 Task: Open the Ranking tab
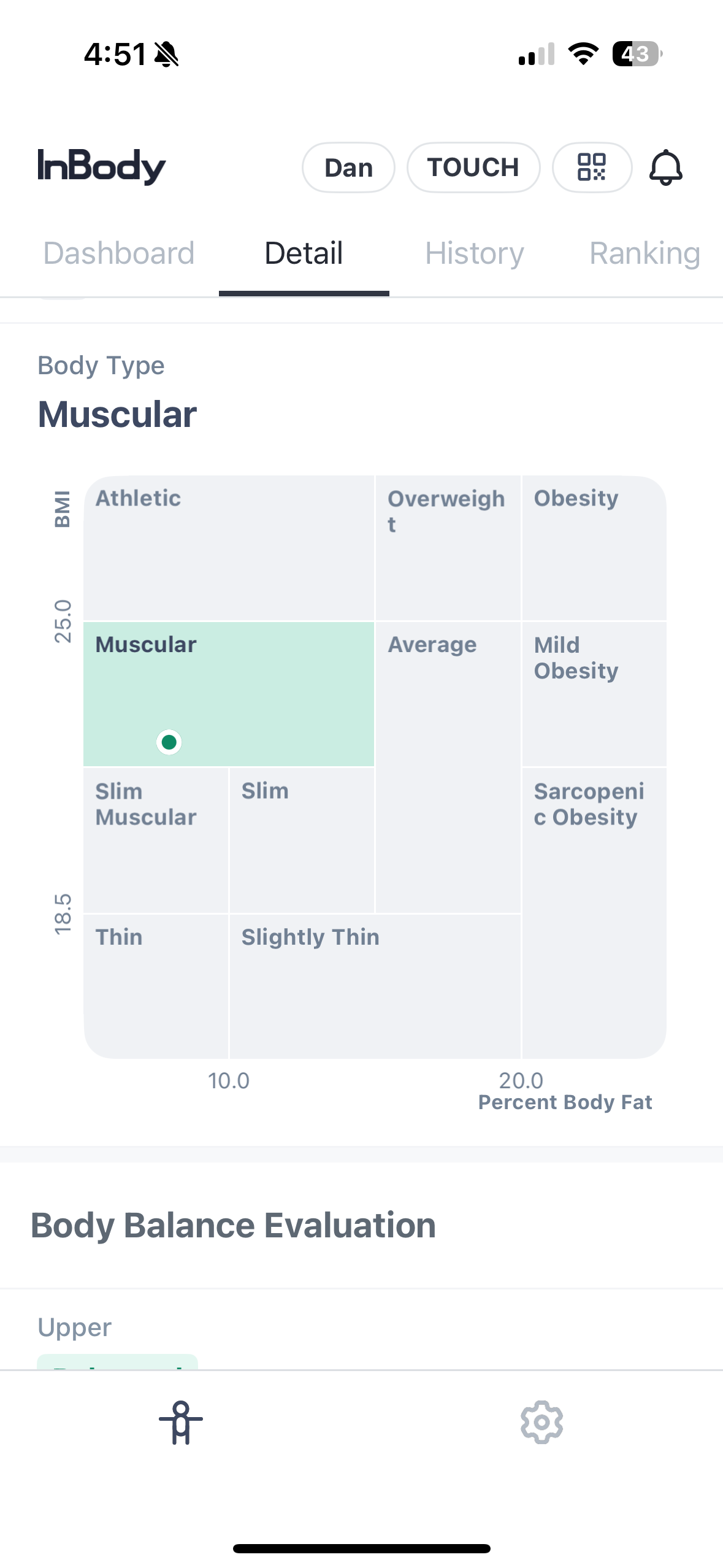click(645, 253)
